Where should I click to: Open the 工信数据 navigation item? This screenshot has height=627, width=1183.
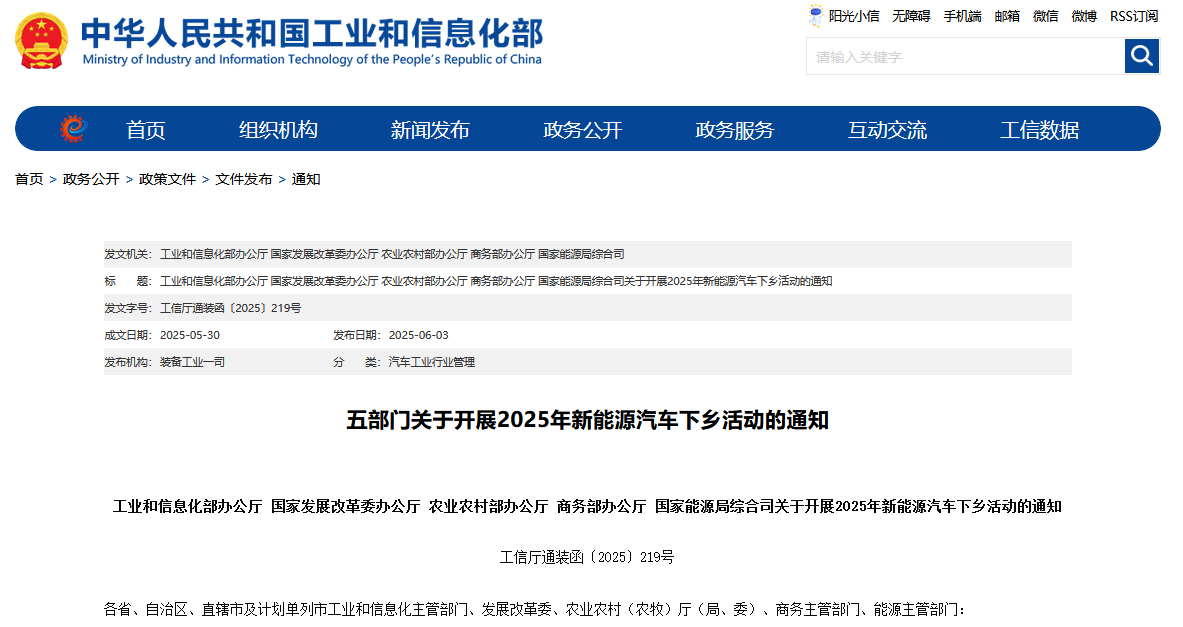click(1040, 130)
